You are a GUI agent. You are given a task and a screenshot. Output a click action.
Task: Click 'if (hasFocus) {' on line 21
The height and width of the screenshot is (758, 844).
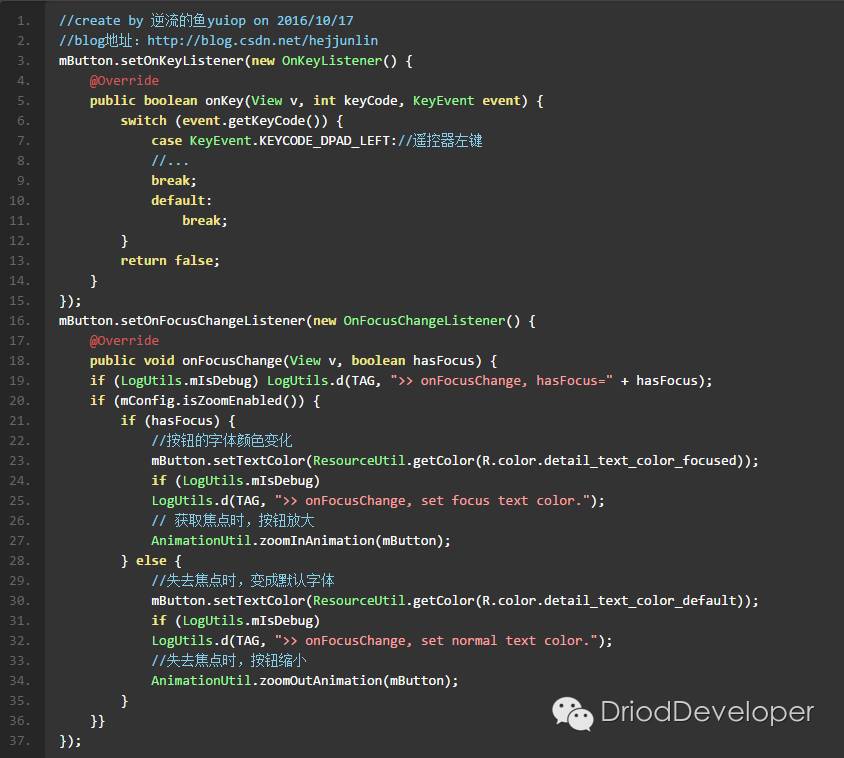[178, 420]
